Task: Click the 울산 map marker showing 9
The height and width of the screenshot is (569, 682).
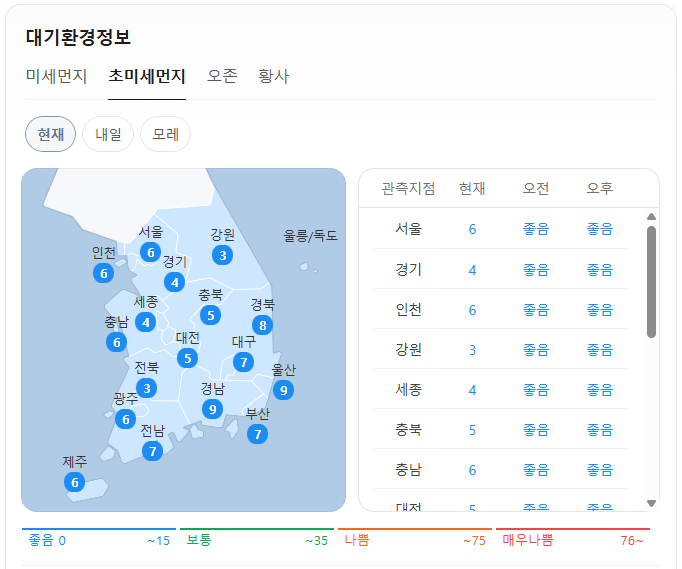Action: pyautogui.click(x=284, y=391)
